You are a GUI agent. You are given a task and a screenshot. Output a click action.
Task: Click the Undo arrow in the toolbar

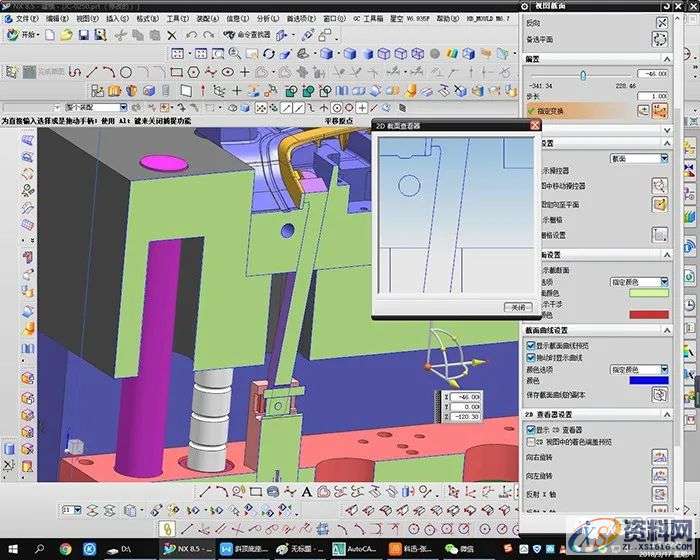tap(190, 35)
